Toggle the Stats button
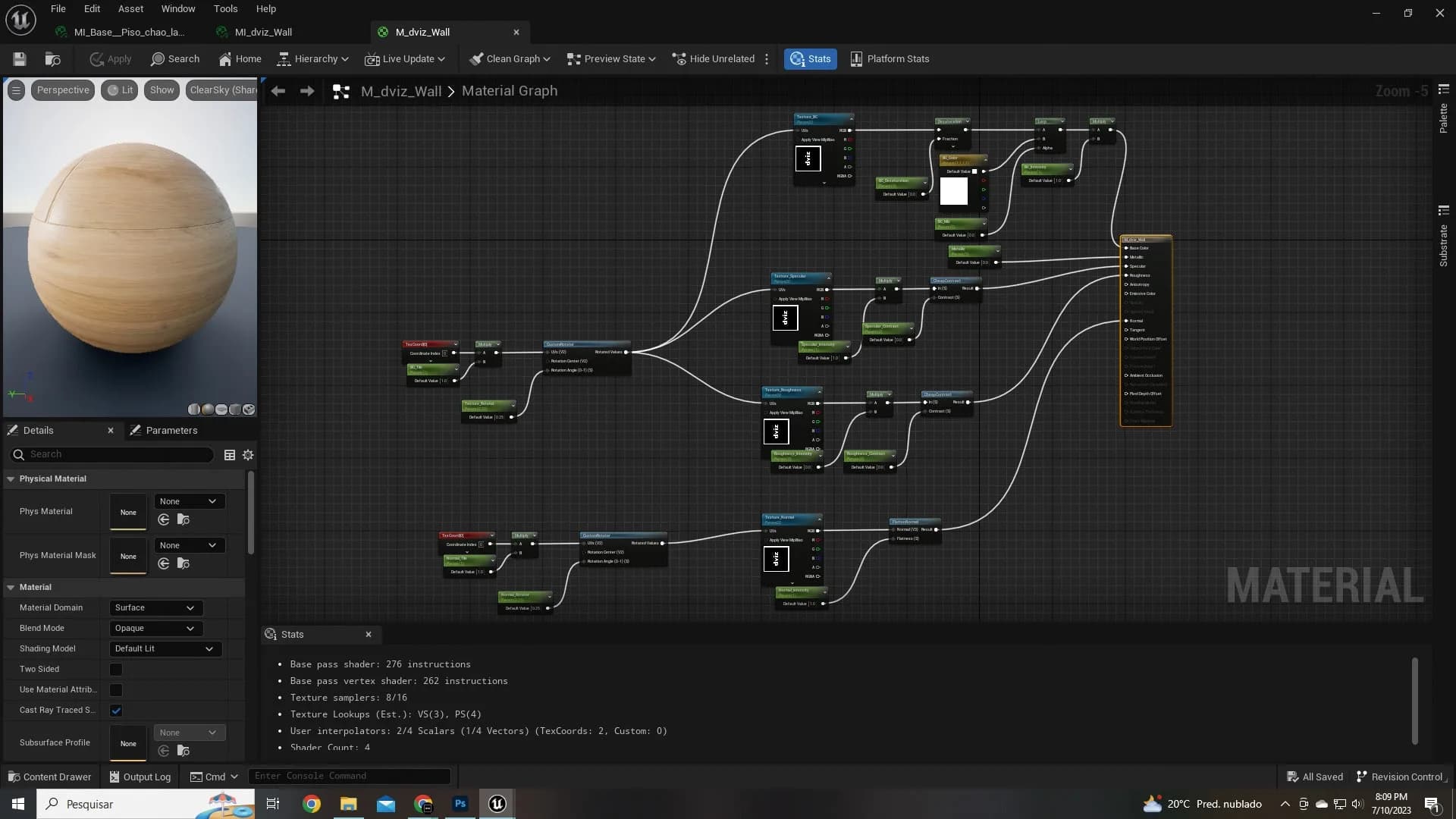The image size is (1456, 819). point(810,59)
